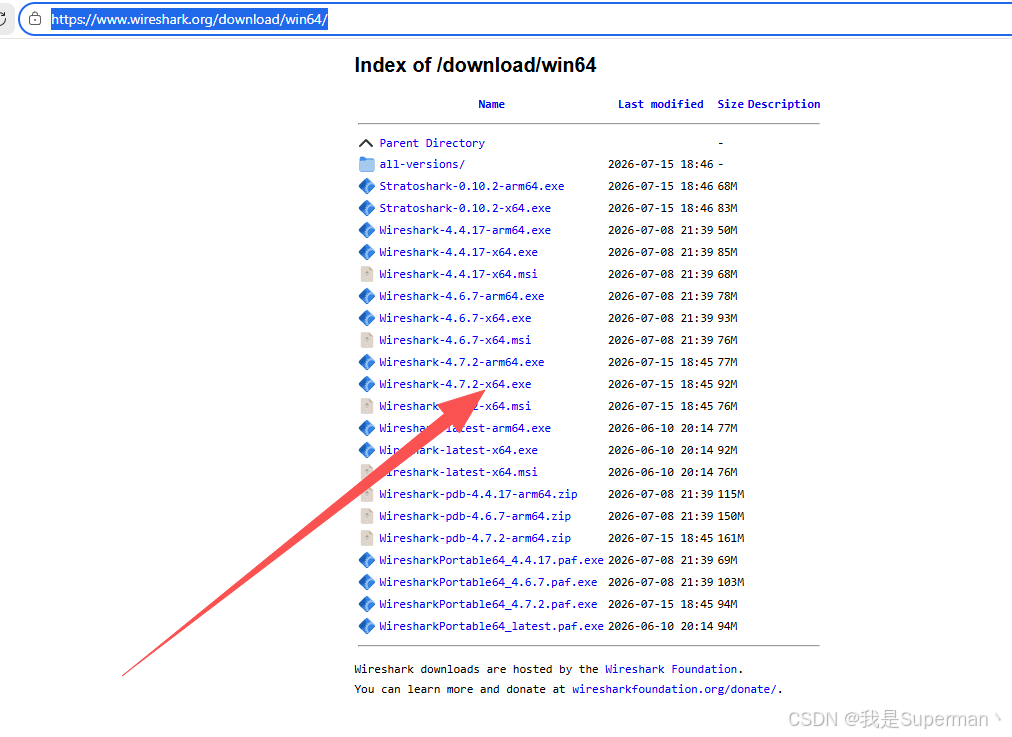The image size is (1012, 737).
Task: Click the exe icon for Wireshark-4.4.17-arm64.exe
Action: click(367, 230)
